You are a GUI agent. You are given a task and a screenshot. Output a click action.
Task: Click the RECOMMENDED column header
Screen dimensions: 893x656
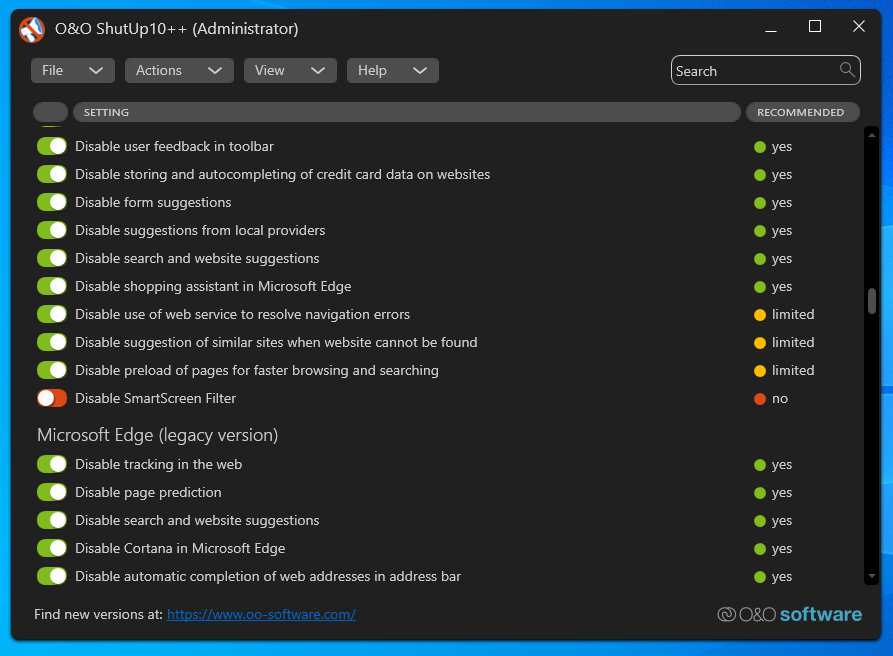tap(803, 112)
